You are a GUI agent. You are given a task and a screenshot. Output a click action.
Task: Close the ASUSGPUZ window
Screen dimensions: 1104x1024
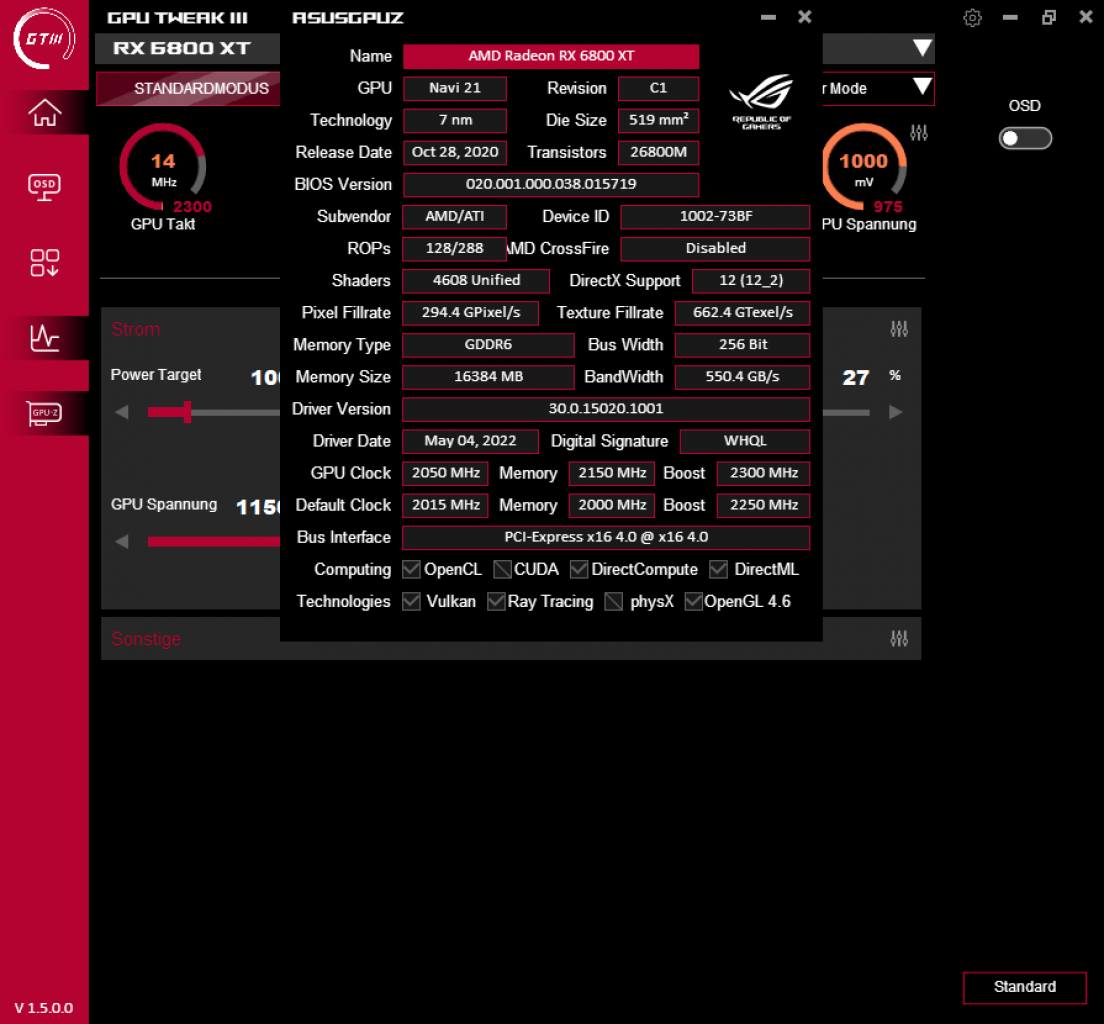tap(805, 17)
